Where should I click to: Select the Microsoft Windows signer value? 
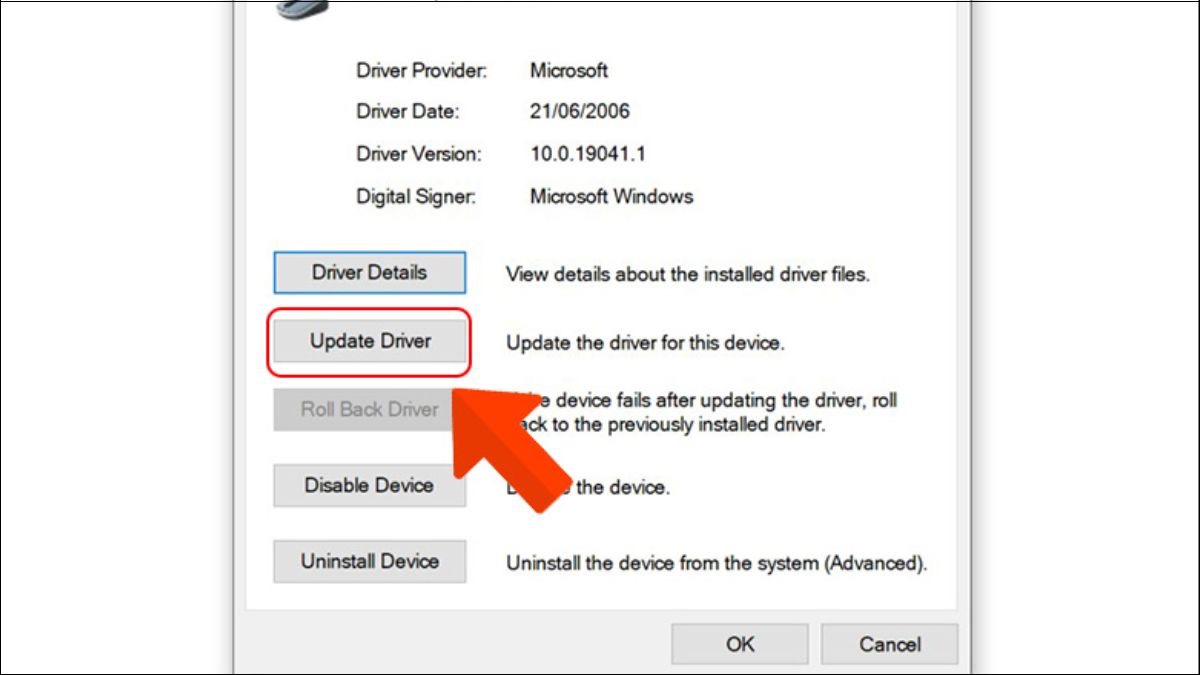(x=612, y=196)
